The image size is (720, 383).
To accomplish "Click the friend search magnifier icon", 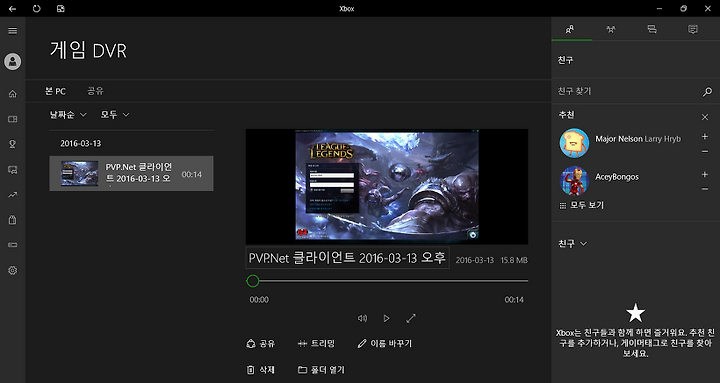I will [x=707, y=92].
